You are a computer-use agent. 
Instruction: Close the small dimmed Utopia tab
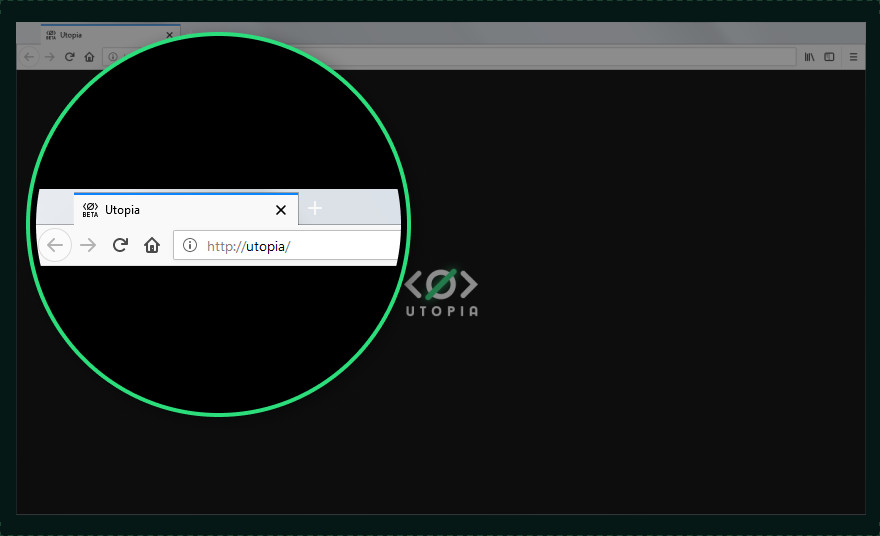169,35
